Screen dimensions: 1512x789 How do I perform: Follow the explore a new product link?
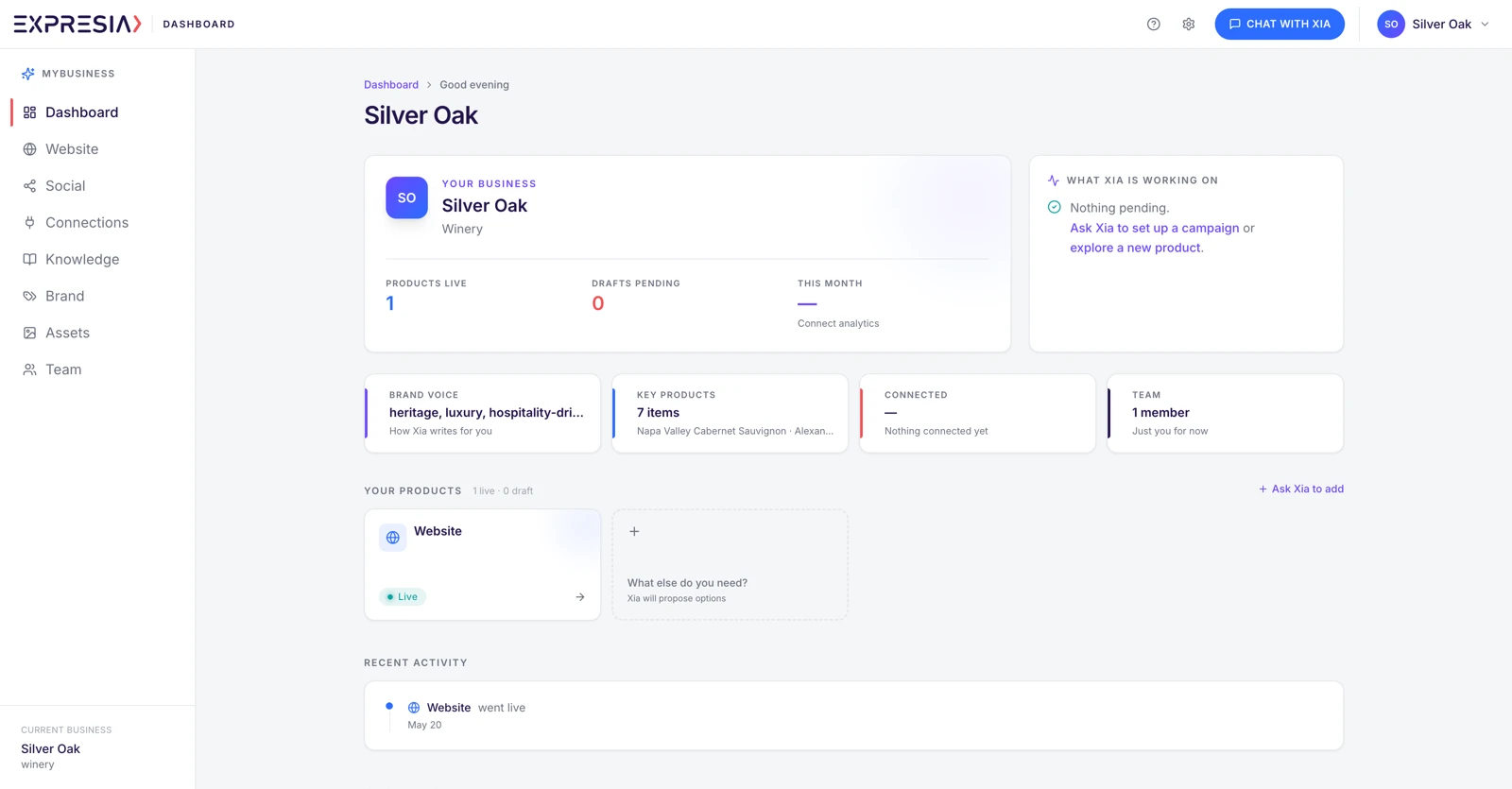1135,248
